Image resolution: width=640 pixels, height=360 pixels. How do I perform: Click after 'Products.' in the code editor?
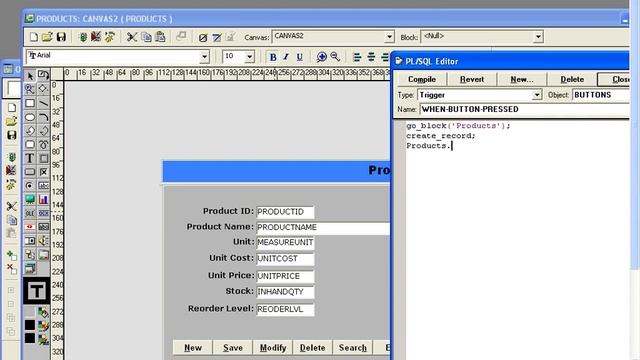click(x=452, y=146)
